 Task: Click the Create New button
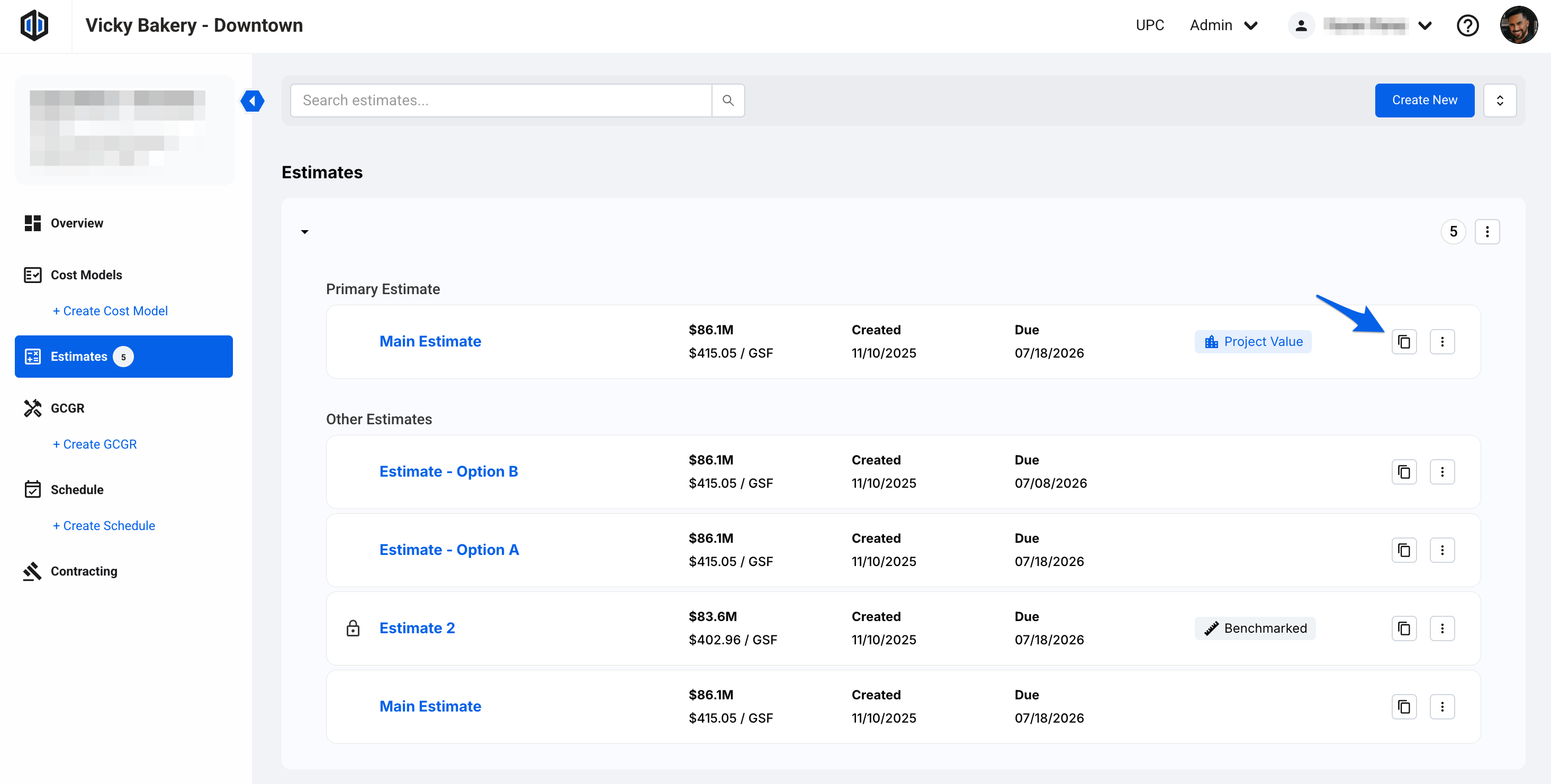pyautogui.click(x=1424, y=101)
